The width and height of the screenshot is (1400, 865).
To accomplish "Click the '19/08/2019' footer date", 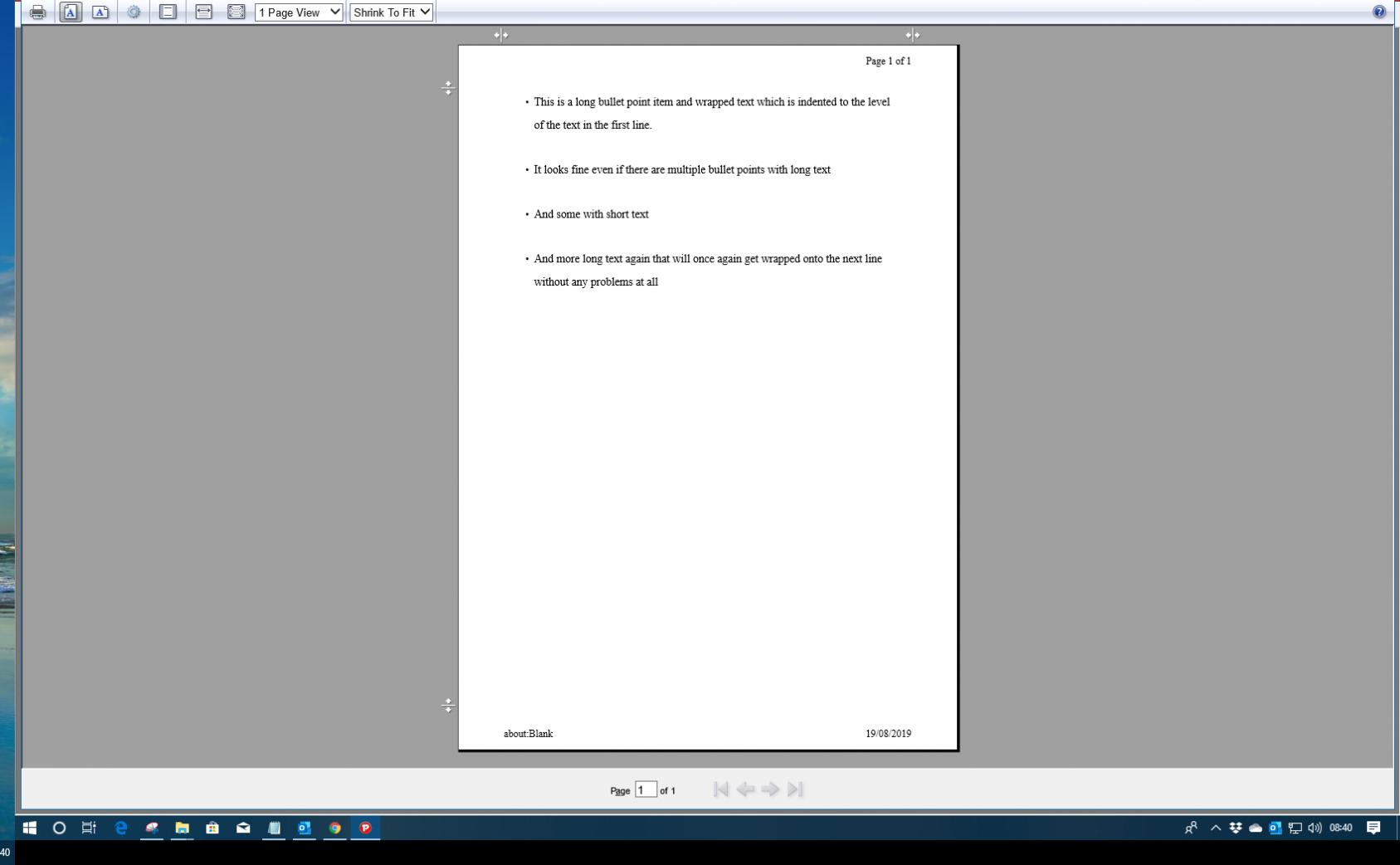I will 888,734.
